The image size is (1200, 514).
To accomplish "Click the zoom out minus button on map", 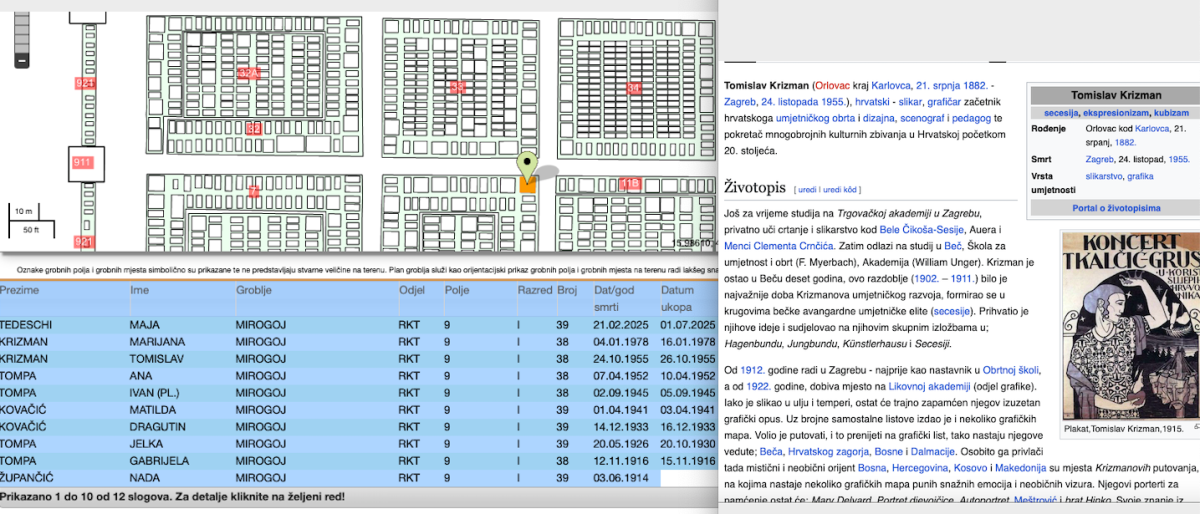I will 22,60.
